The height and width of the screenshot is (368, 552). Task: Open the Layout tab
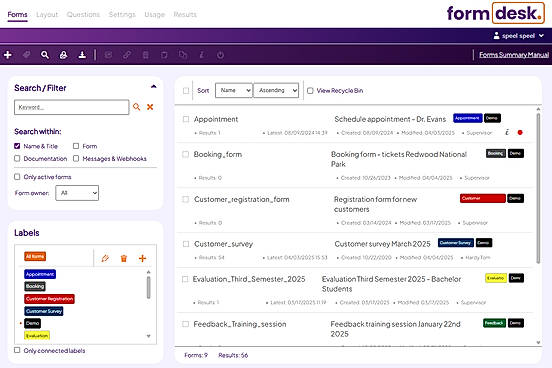tap(47, 14)
